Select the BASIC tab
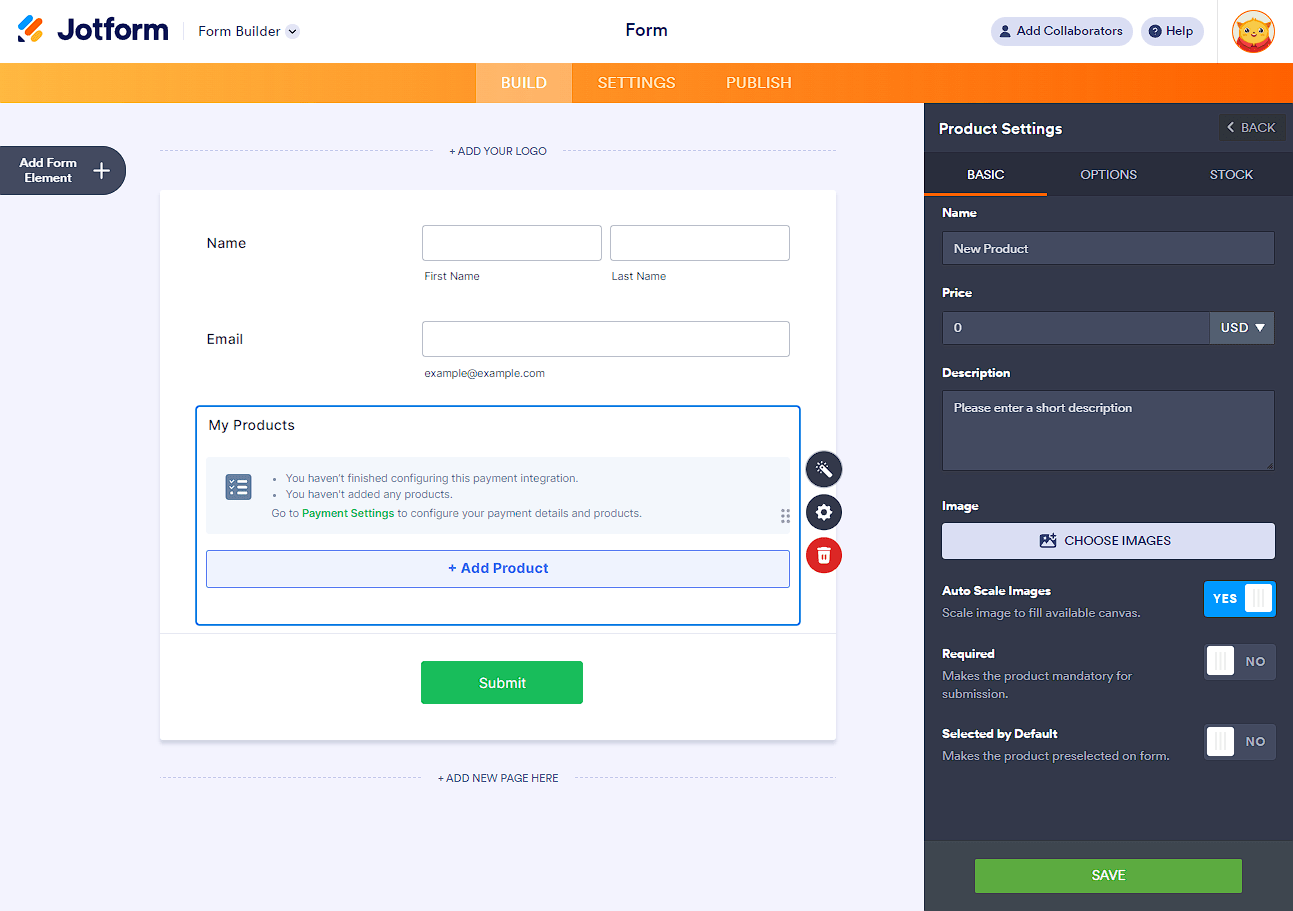This screenshot has width=1293, height=911. [x=986, y=174]
